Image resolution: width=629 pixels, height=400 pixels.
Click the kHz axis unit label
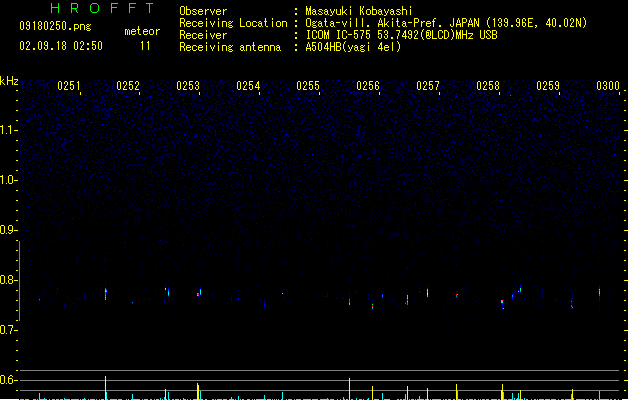click(x=9, y=81)
